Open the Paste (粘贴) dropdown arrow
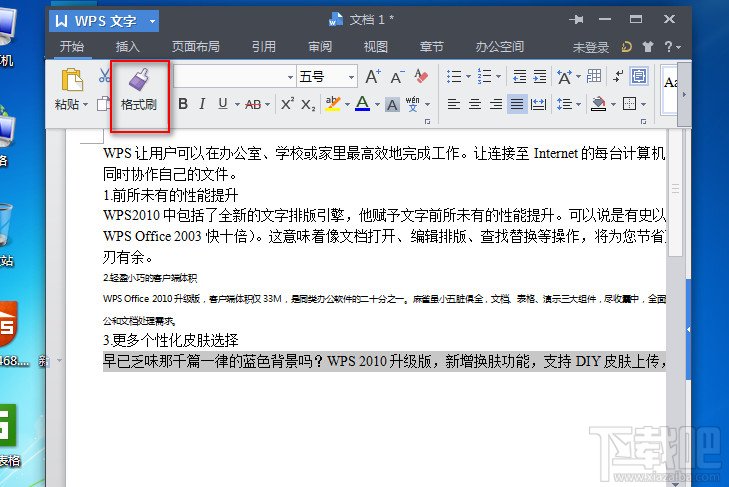The image size is (729, 487). 86,105
